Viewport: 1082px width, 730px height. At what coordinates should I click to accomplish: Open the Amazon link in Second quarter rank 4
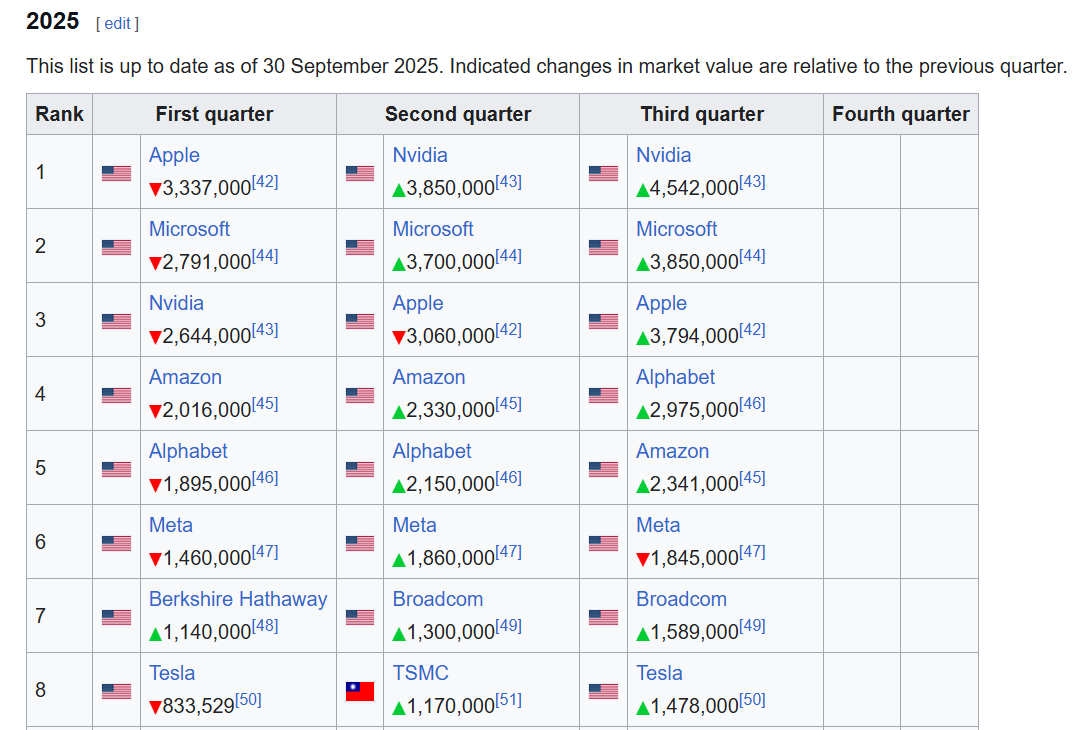429,377
